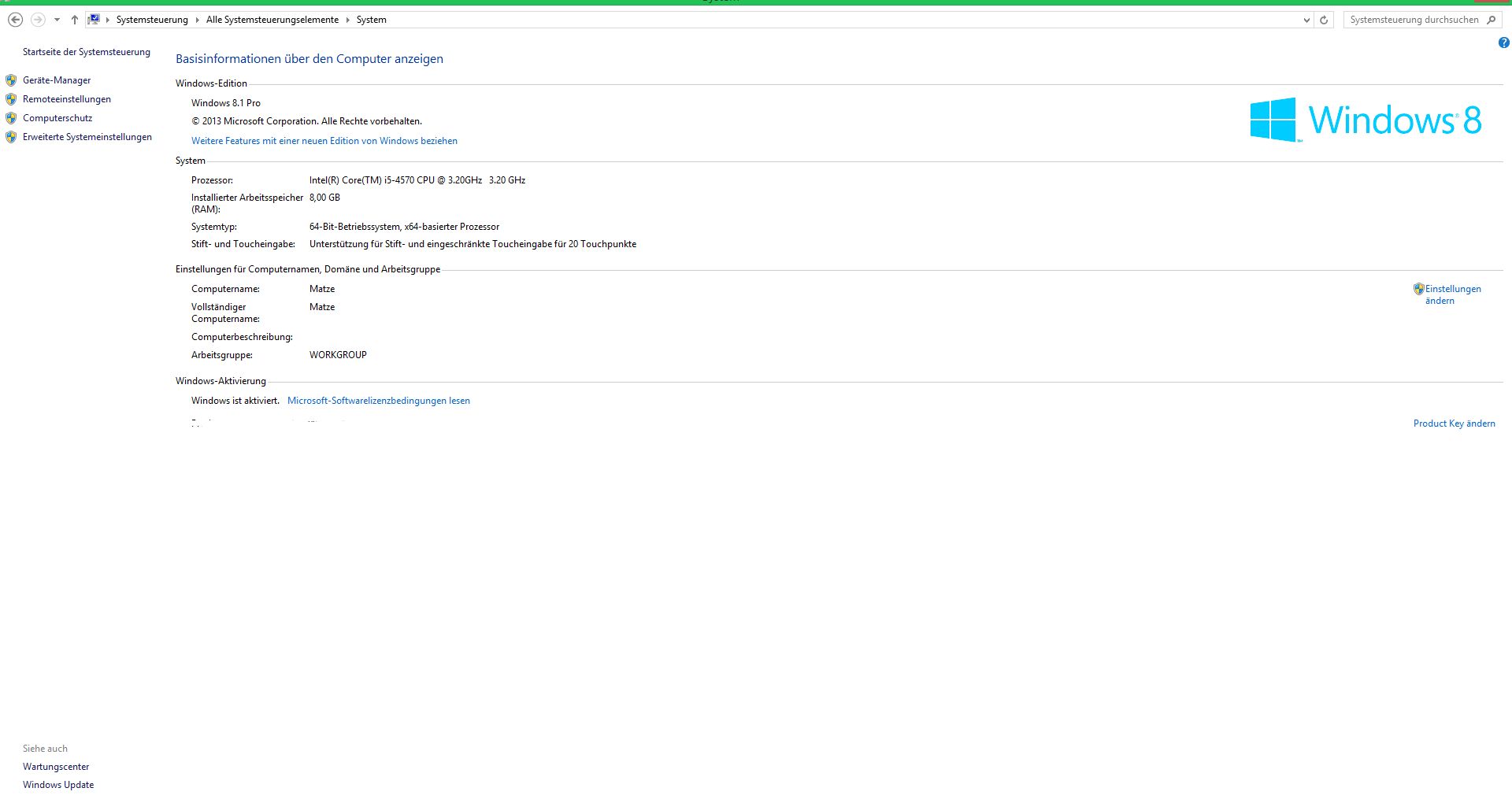The image size is (1512, 799).
Task: Open the address bar history dropdown
Action: (x=1306, y=20)
